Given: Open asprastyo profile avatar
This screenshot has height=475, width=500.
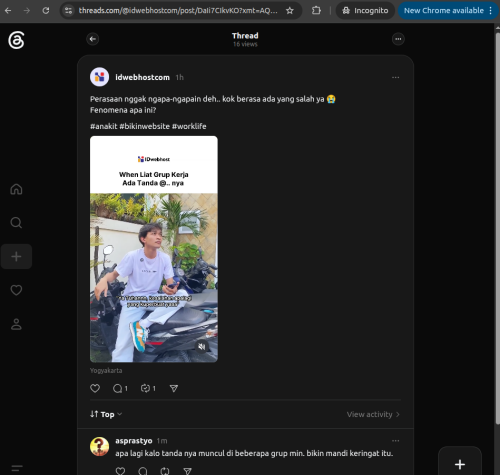Looking at the screenshot, I should pyautogui.click(x=99, y=447).
